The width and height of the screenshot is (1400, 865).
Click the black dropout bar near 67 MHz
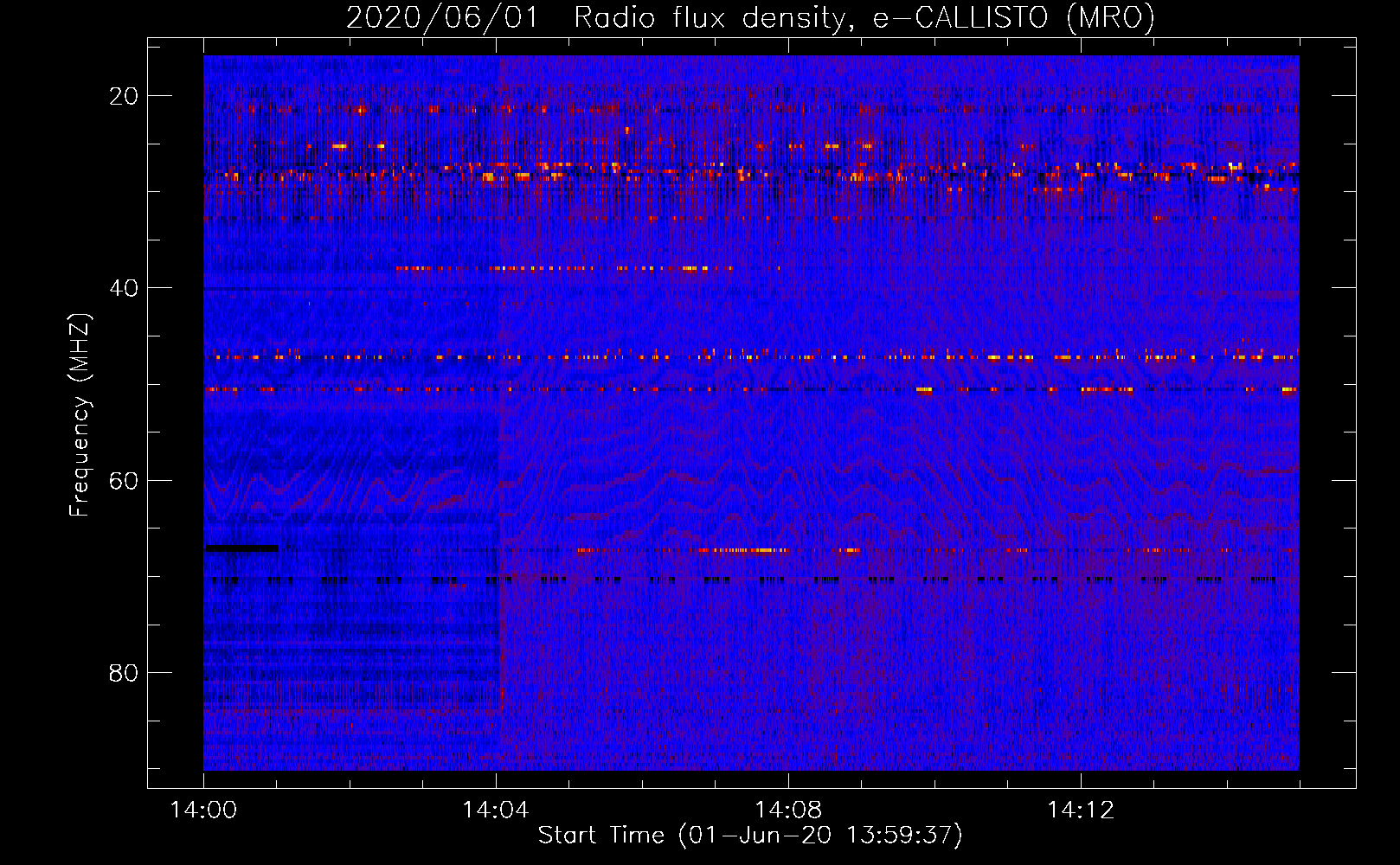click(x=241, y=548)
